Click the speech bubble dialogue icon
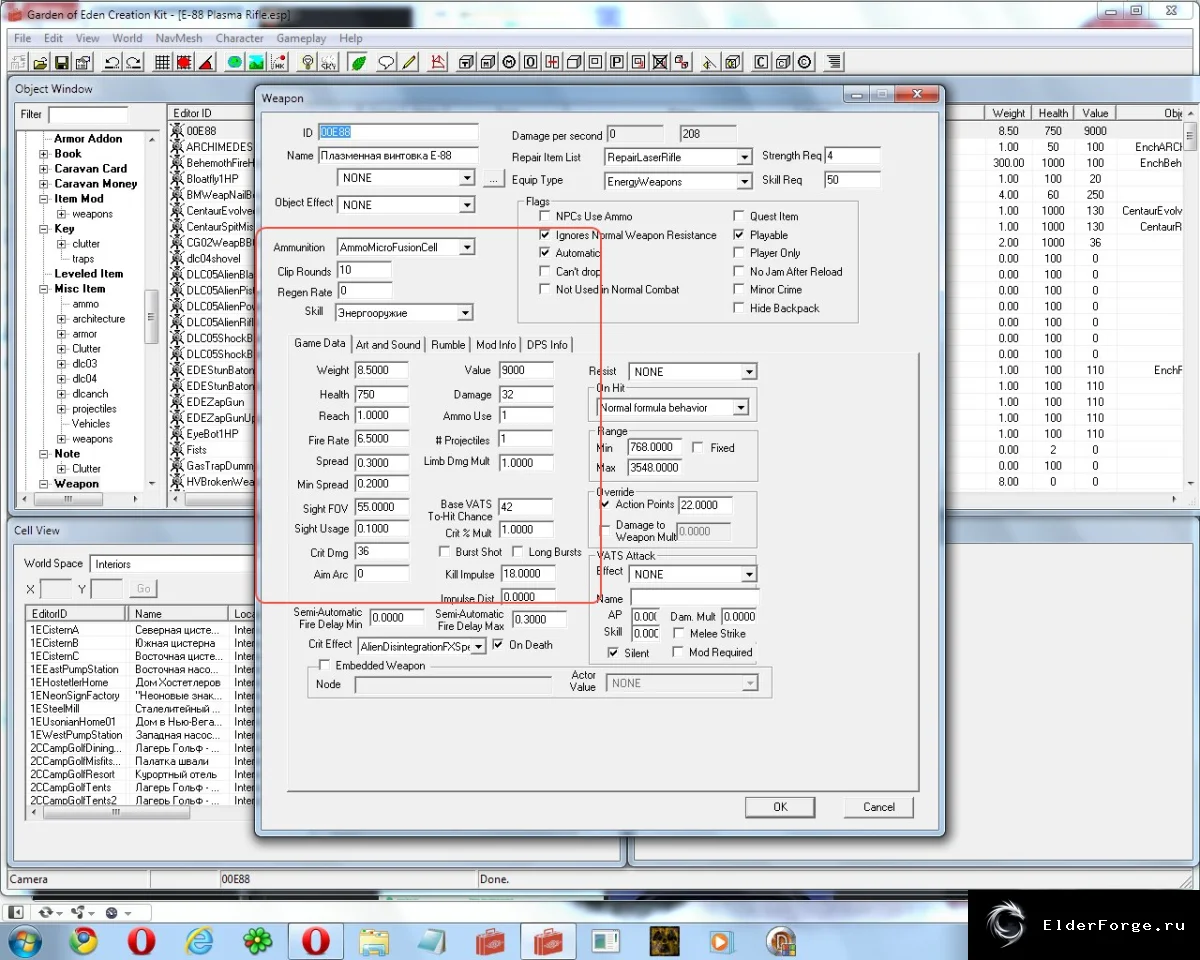The width and height of the screenshot is (1200, 960). click(x=386, y=62)
